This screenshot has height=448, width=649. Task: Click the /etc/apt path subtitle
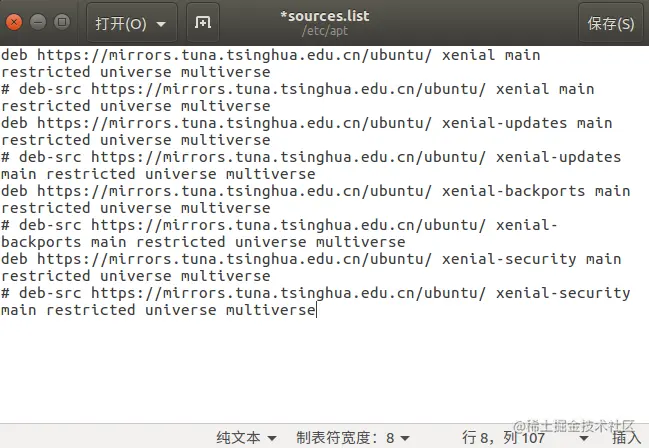[x=324, y=31]
